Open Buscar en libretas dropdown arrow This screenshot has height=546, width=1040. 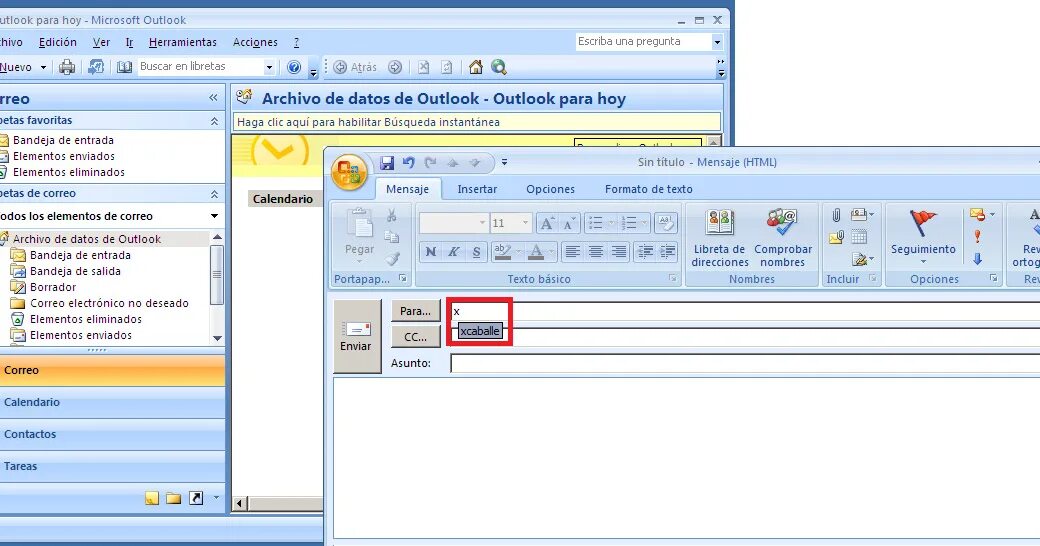coord(269,67)
